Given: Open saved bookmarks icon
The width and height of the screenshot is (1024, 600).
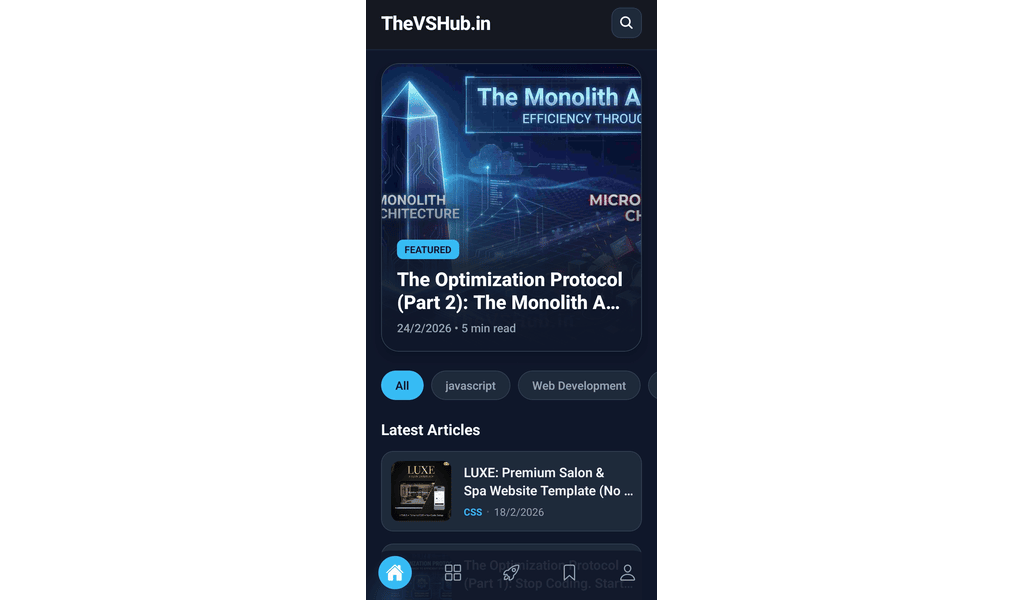Looking at the screenshot, I should [x=569, y=573].
